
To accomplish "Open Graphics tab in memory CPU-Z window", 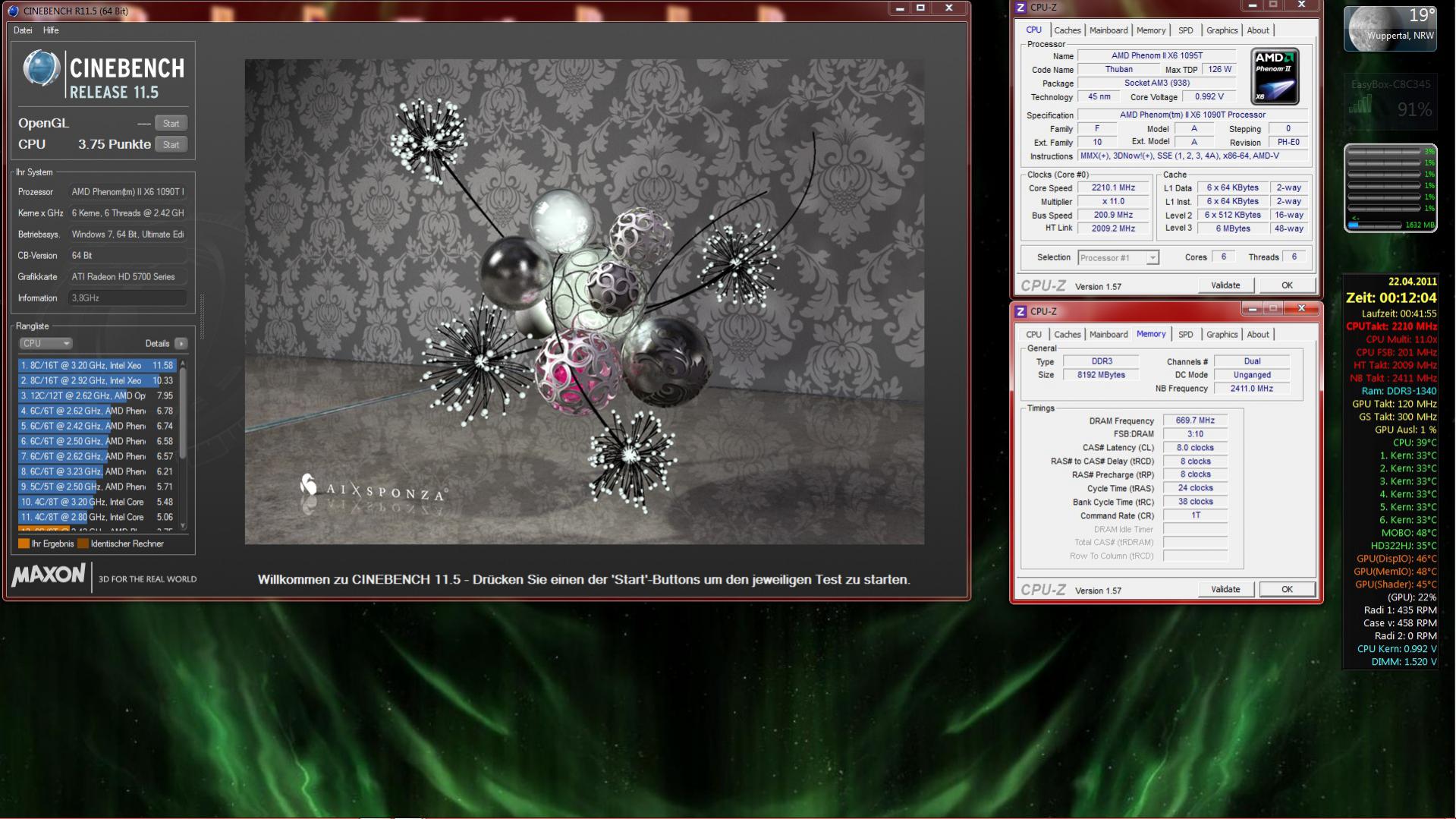I will (x=1222, y=335).
